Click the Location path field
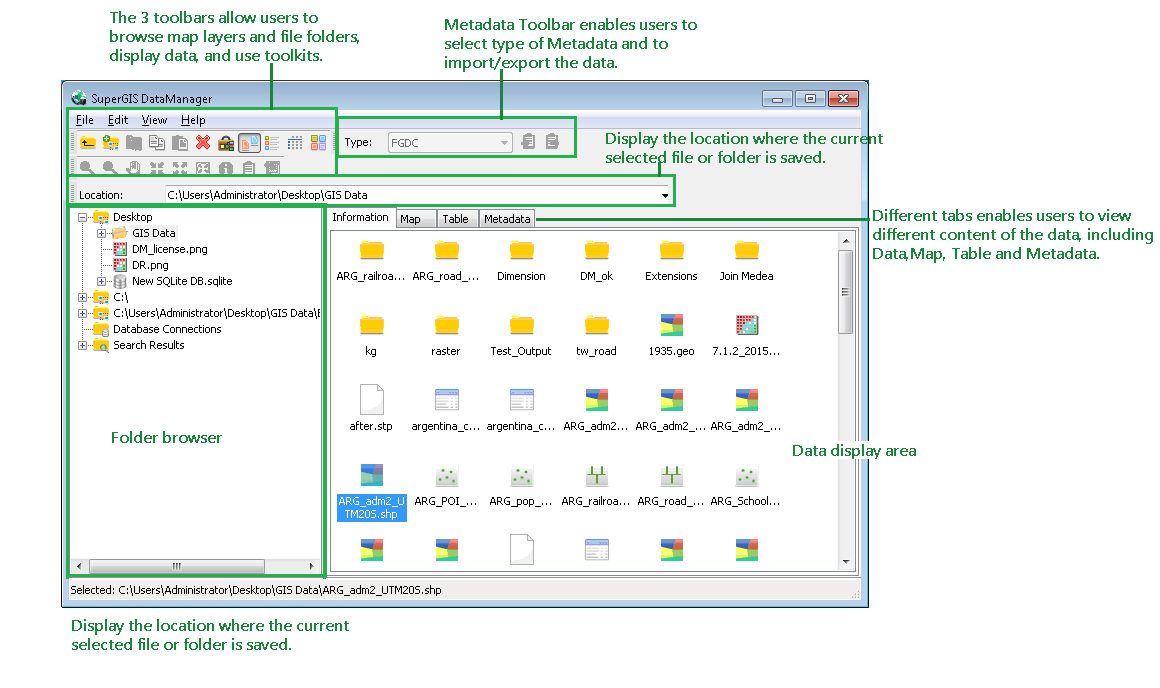The image size is (1160, 688). [417, 195]
